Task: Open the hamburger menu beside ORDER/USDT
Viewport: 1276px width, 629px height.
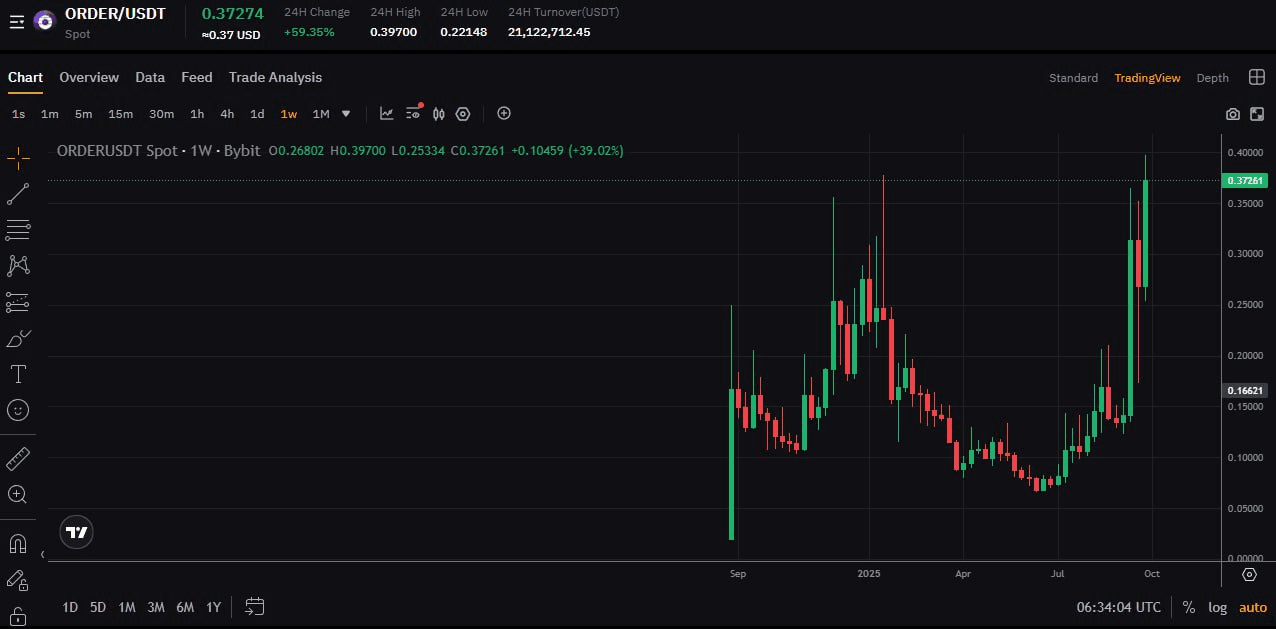Action: (17, 21)
